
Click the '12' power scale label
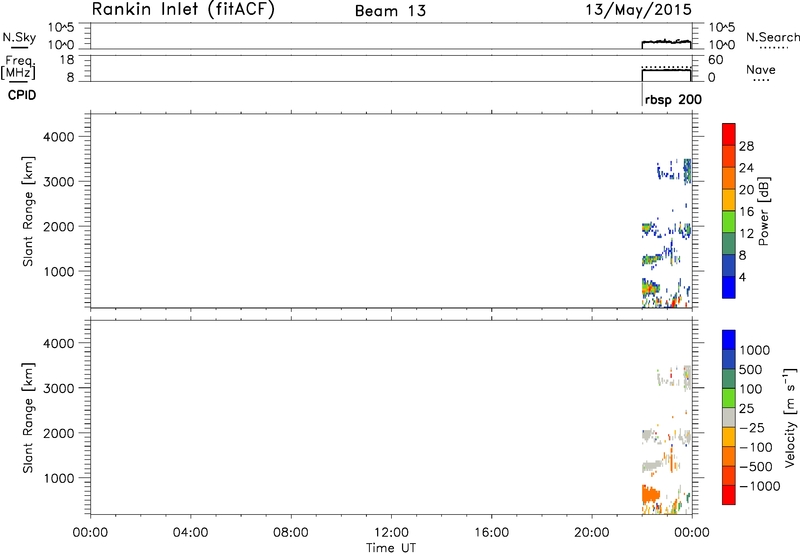746,234
